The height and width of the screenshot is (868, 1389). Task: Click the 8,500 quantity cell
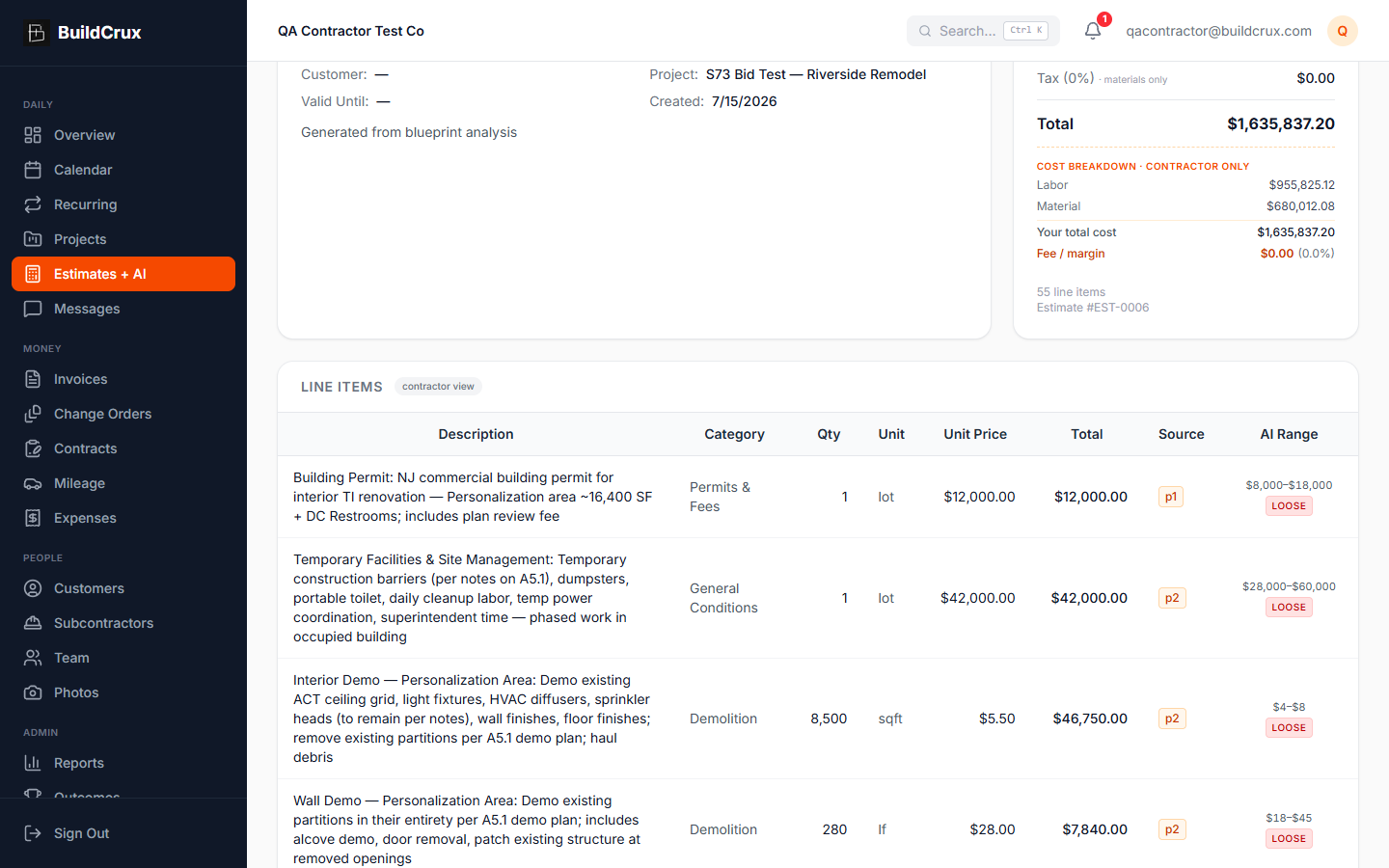(829, 719)
